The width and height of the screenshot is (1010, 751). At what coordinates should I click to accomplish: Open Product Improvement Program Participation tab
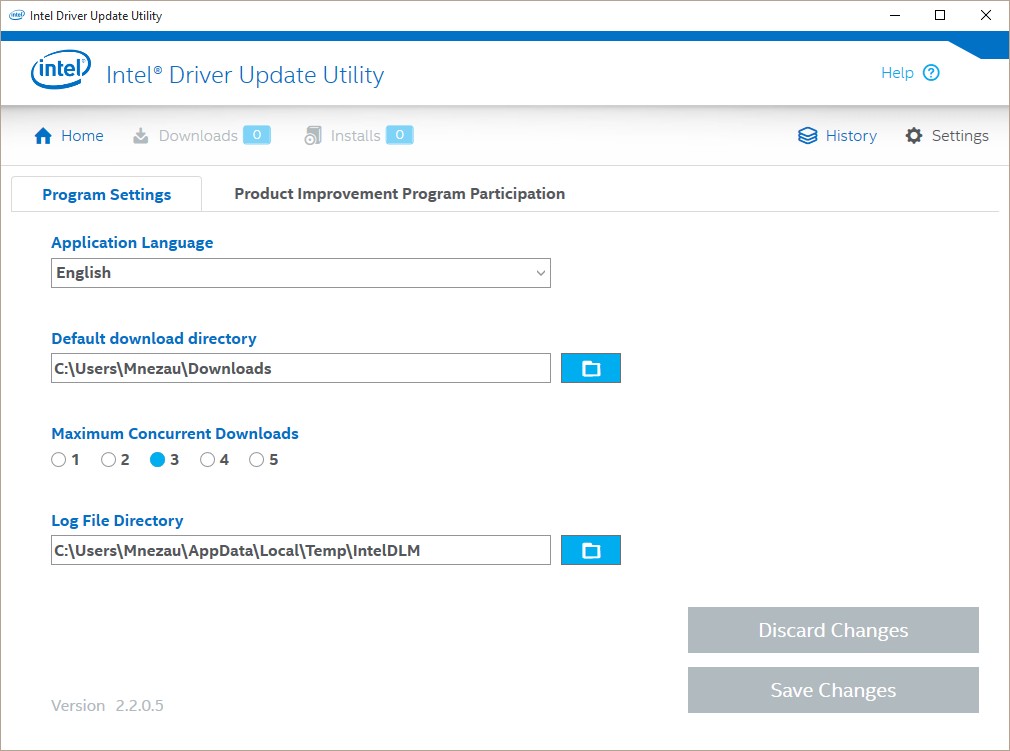point(399,194)
